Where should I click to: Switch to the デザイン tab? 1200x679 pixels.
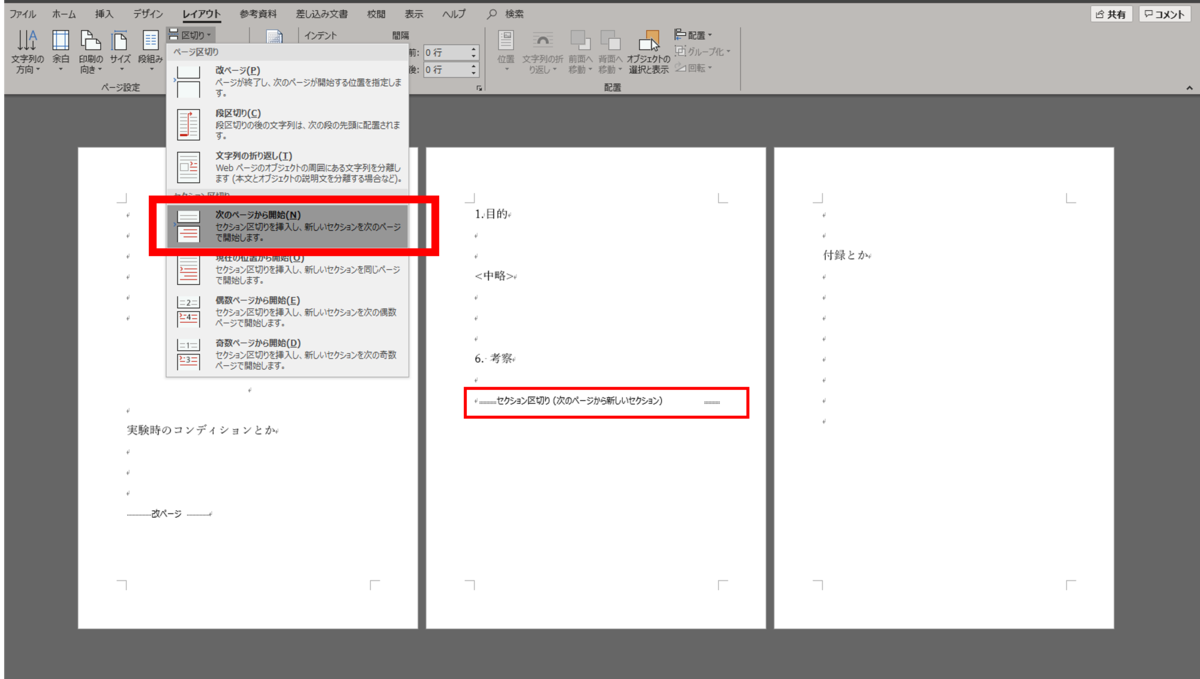[148, 14]
